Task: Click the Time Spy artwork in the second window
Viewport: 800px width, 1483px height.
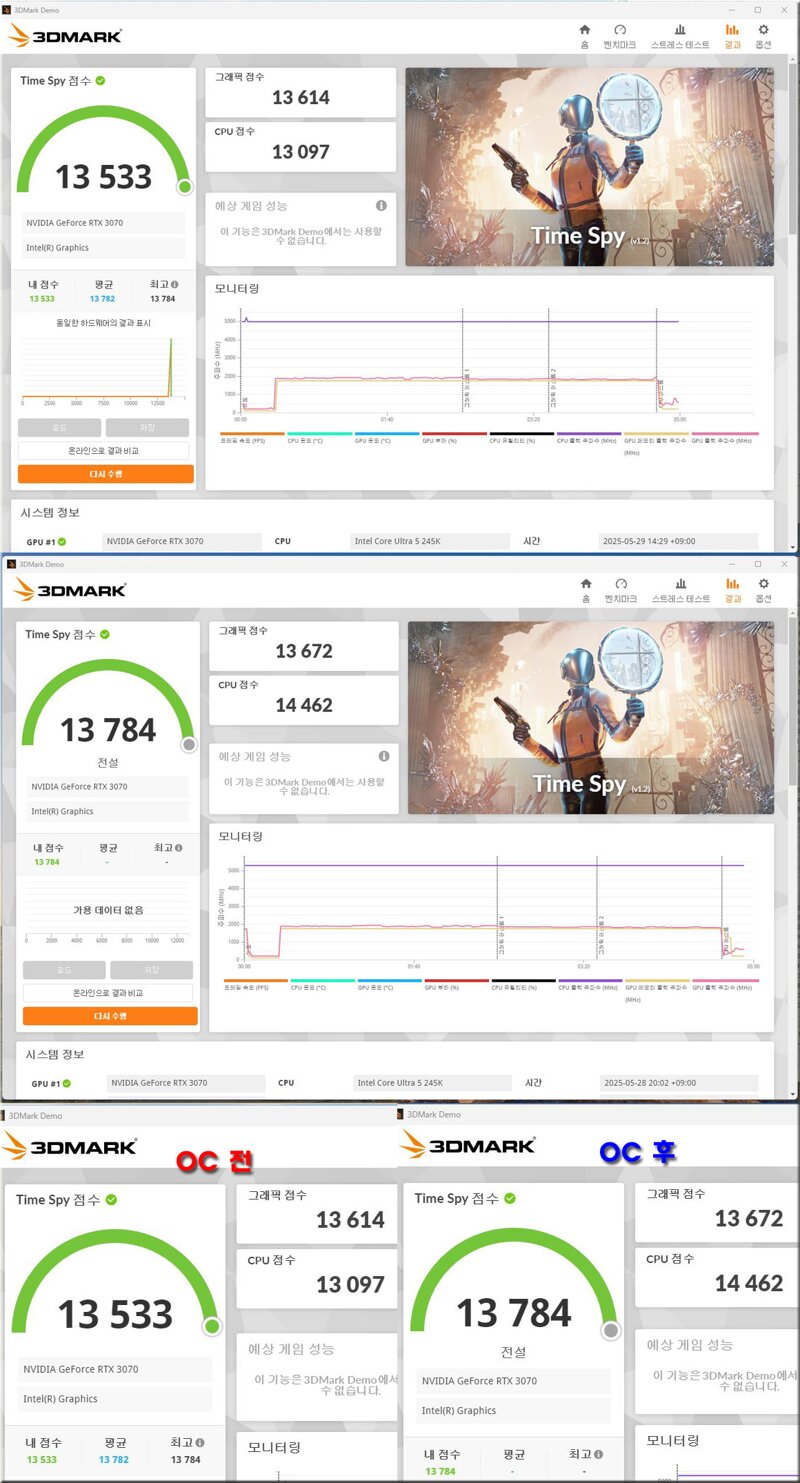Action: tap(590, 718)
